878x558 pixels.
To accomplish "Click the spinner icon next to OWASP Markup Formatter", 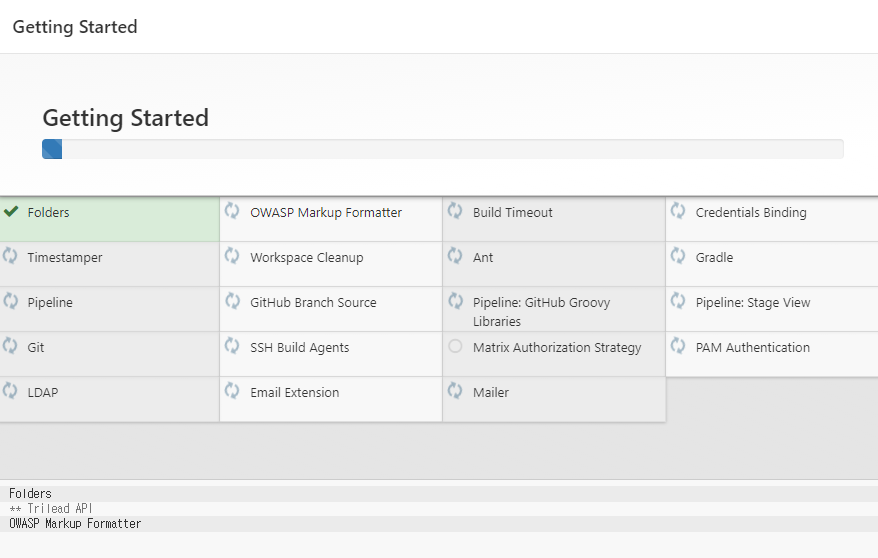I will point(232,211).
